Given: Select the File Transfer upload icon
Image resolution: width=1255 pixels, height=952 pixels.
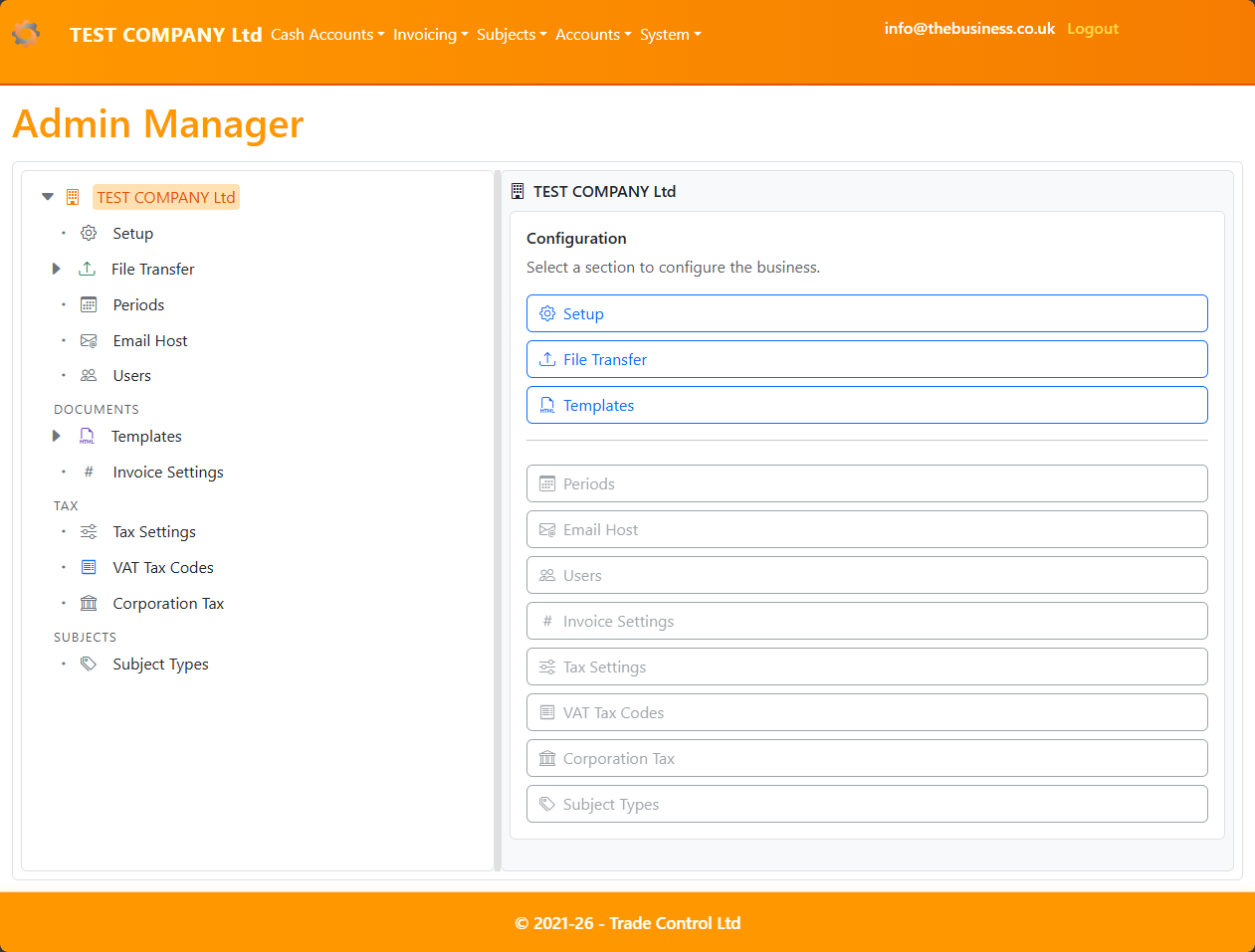Looking at the screenshot, I should click(x=88, y=269).
